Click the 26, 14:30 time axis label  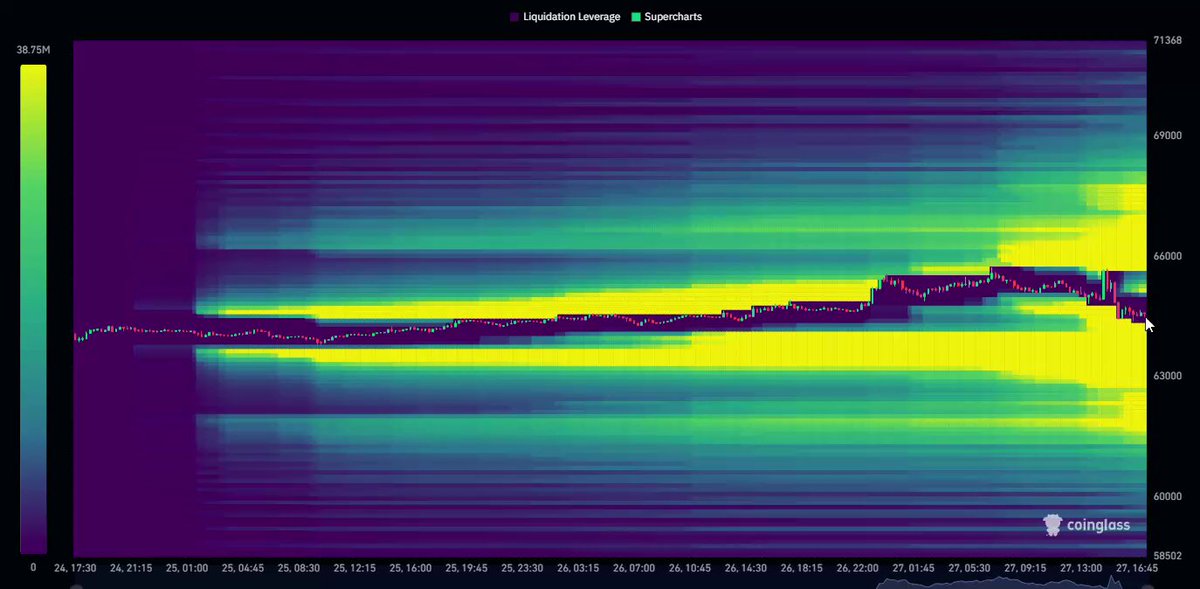(746, 568)
